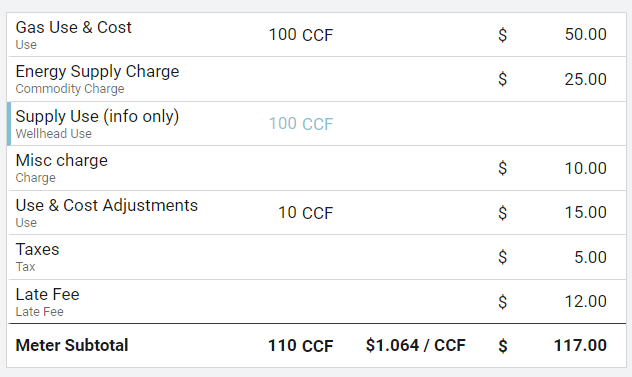Viewport: 632px width, 377px height.
Task: Select the Gas Use & Cost row label
Action: (x=73, y=27)
